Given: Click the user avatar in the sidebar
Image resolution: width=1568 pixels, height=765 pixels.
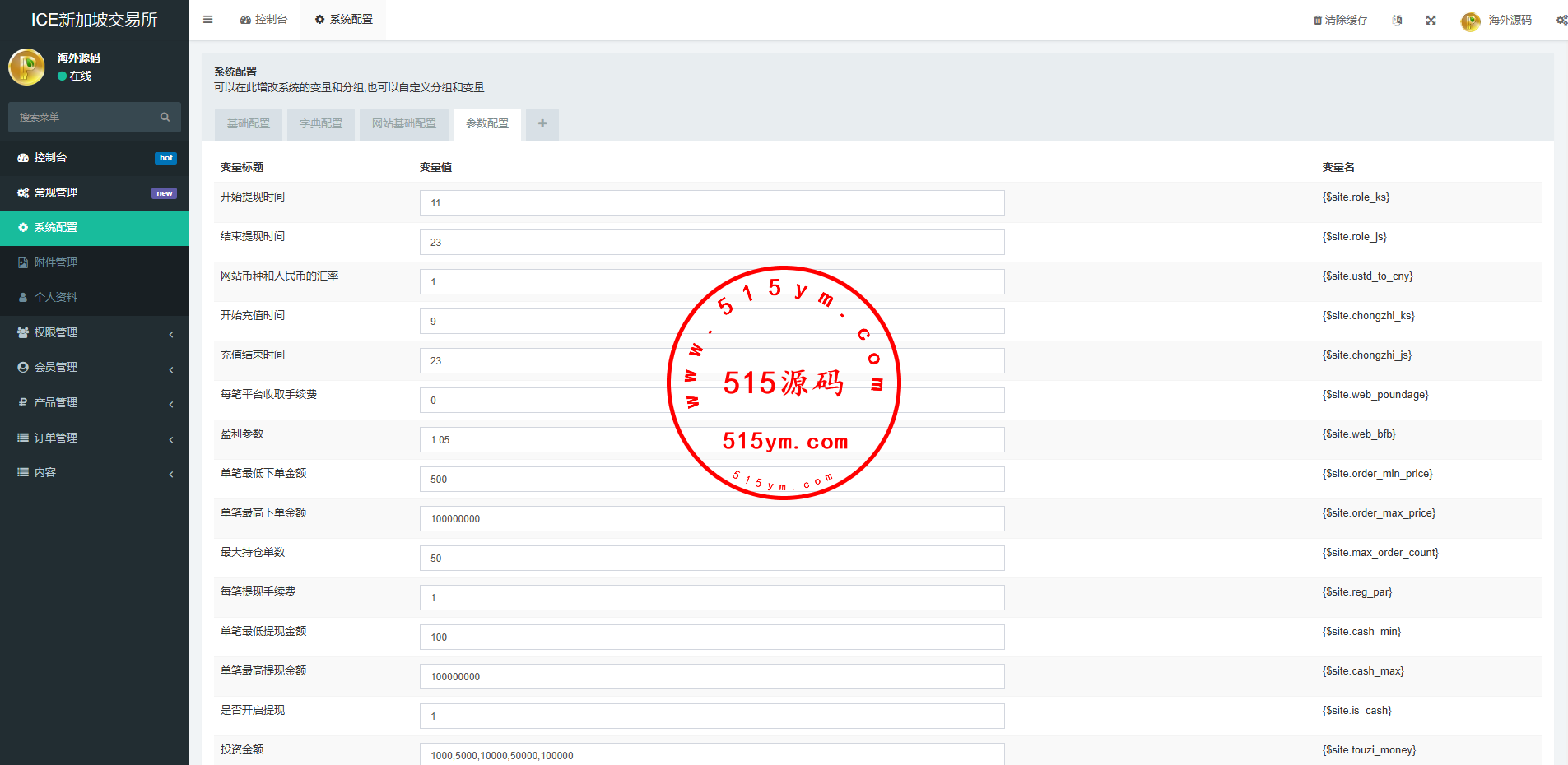Looking at the screenshot, I should (x=26, y=67).
